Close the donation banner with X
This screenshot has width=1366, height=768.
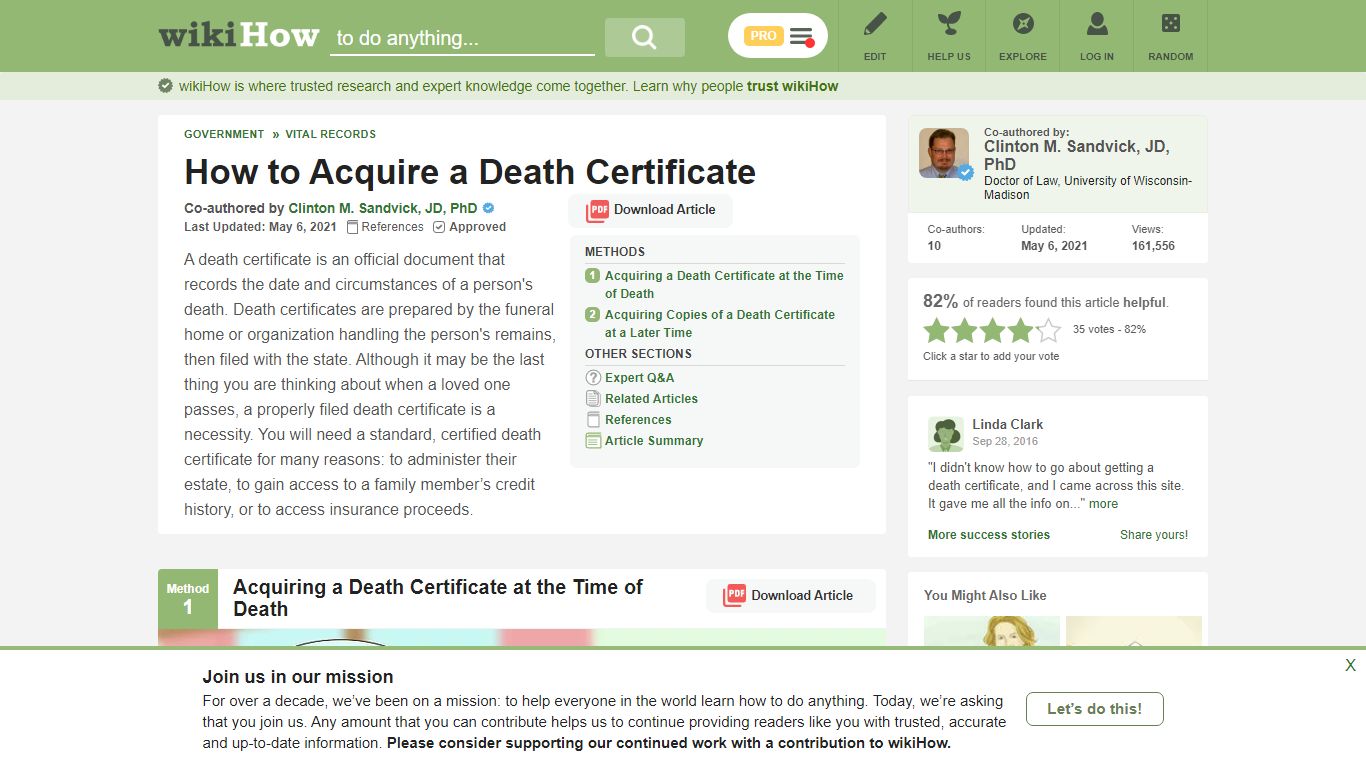point(1350,665)
